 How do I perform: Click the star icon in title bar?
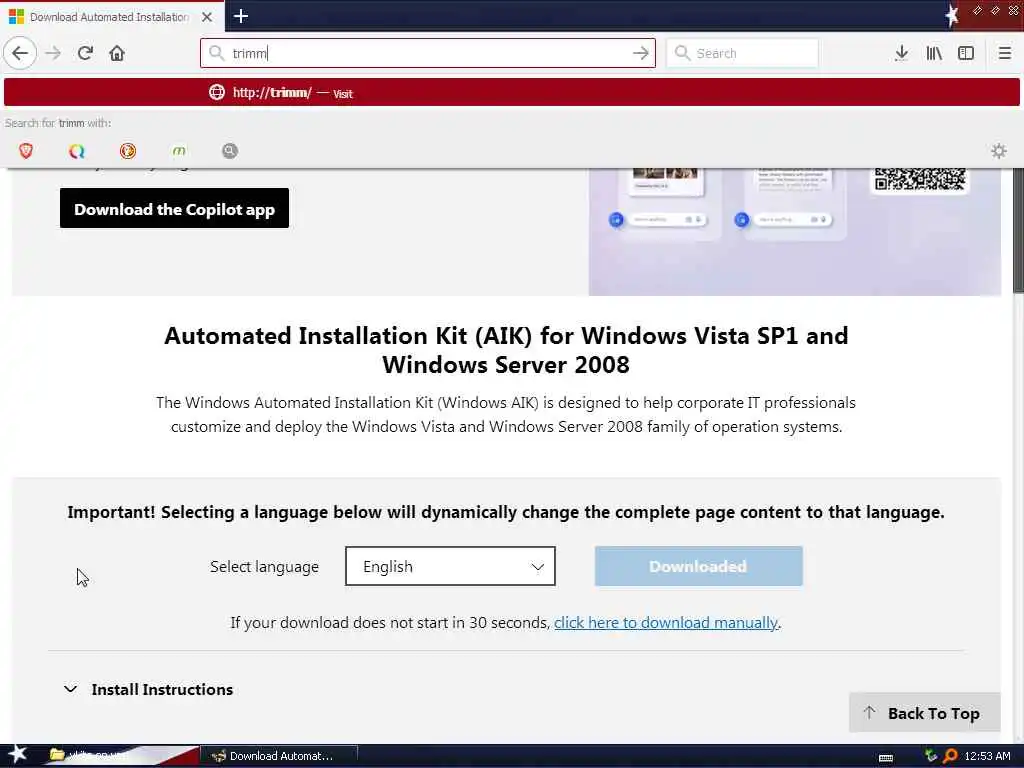tap(952, 16)
